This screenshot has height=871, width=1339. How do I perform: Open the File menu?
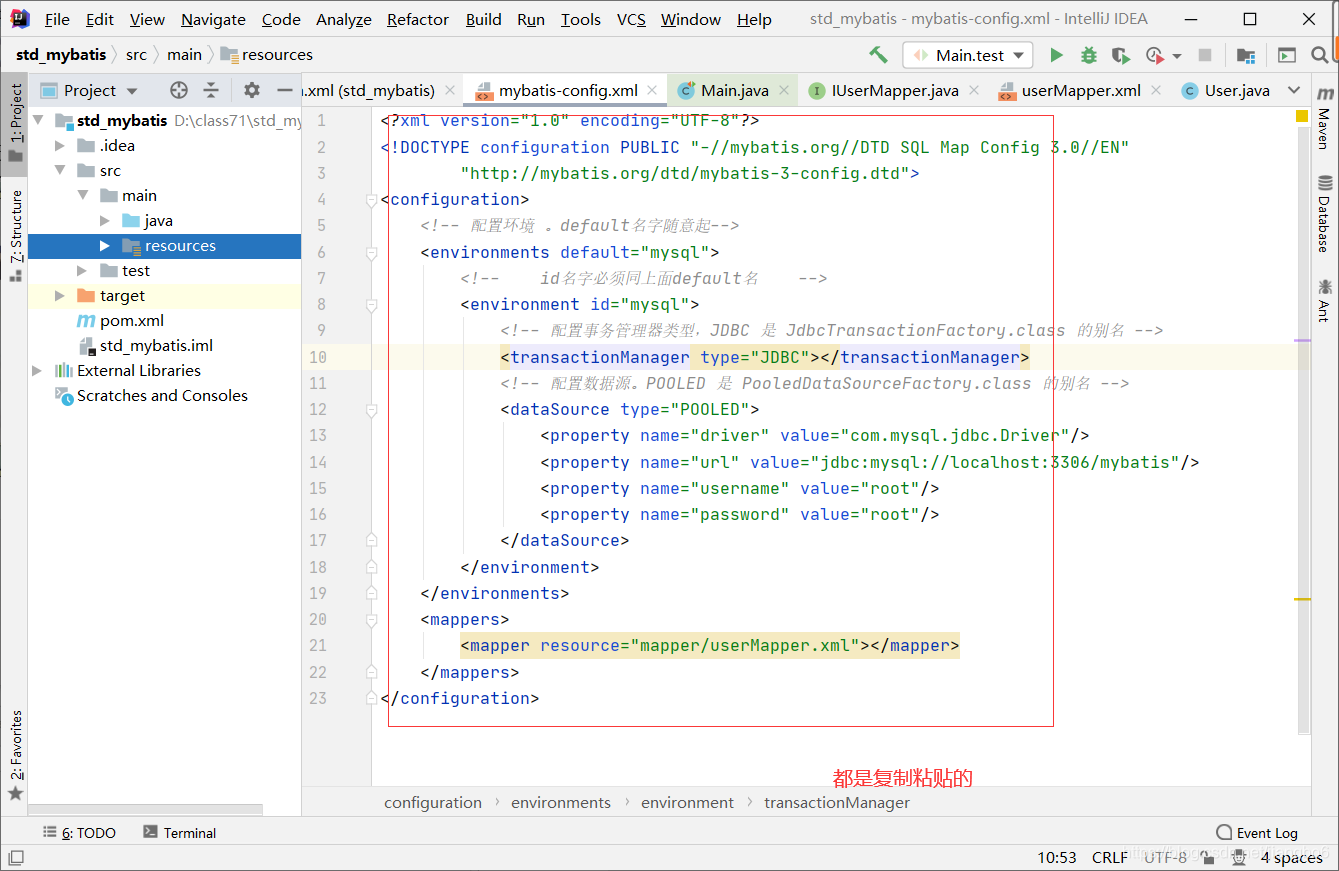pos(57,19)
